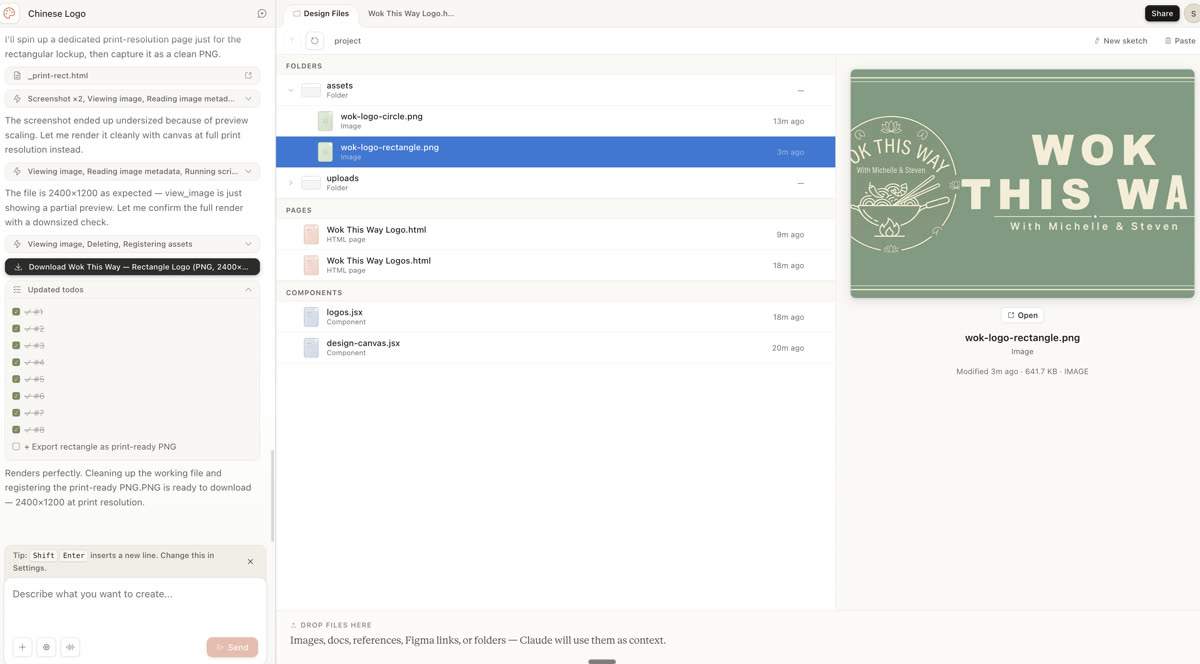
Task: Open the chat history icon beside Chinese Logo
Action: click(262, 13)
